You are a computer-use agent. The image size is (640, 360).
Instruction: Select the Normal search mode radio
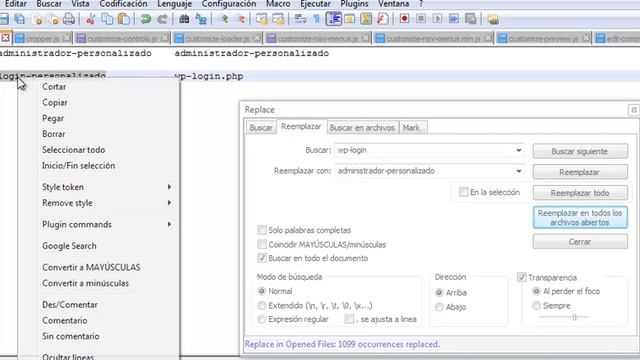tap(262, 291)
